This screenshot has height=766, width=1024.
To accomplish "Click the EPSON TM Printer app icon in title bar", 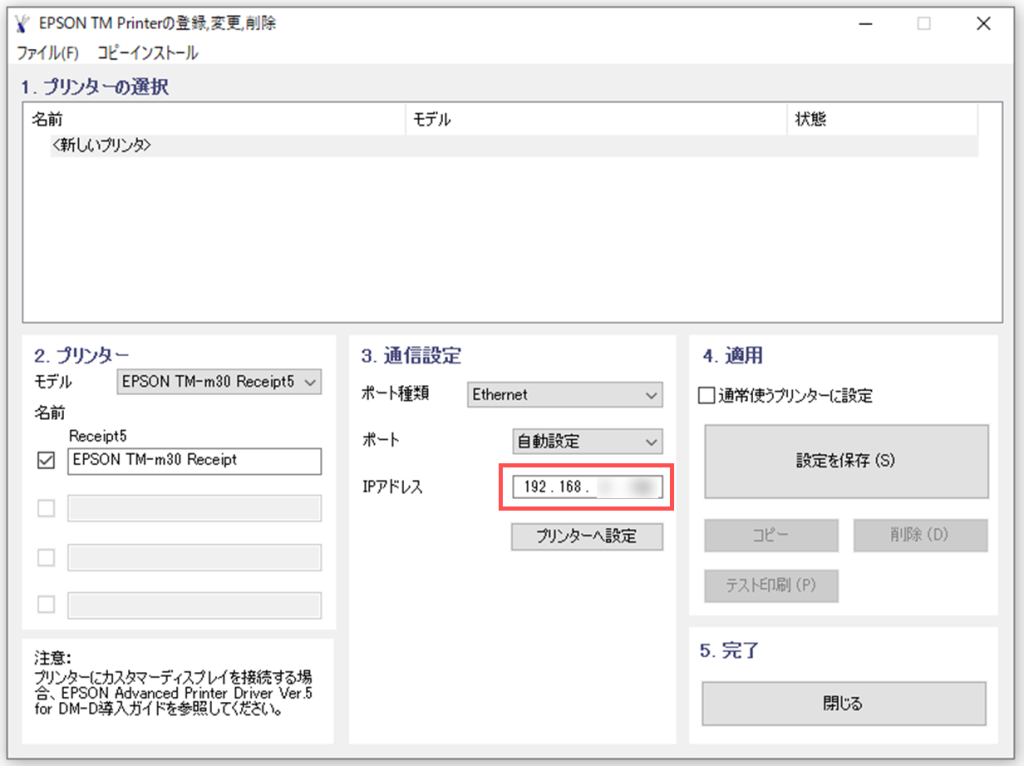I will (x=22, y=24).
